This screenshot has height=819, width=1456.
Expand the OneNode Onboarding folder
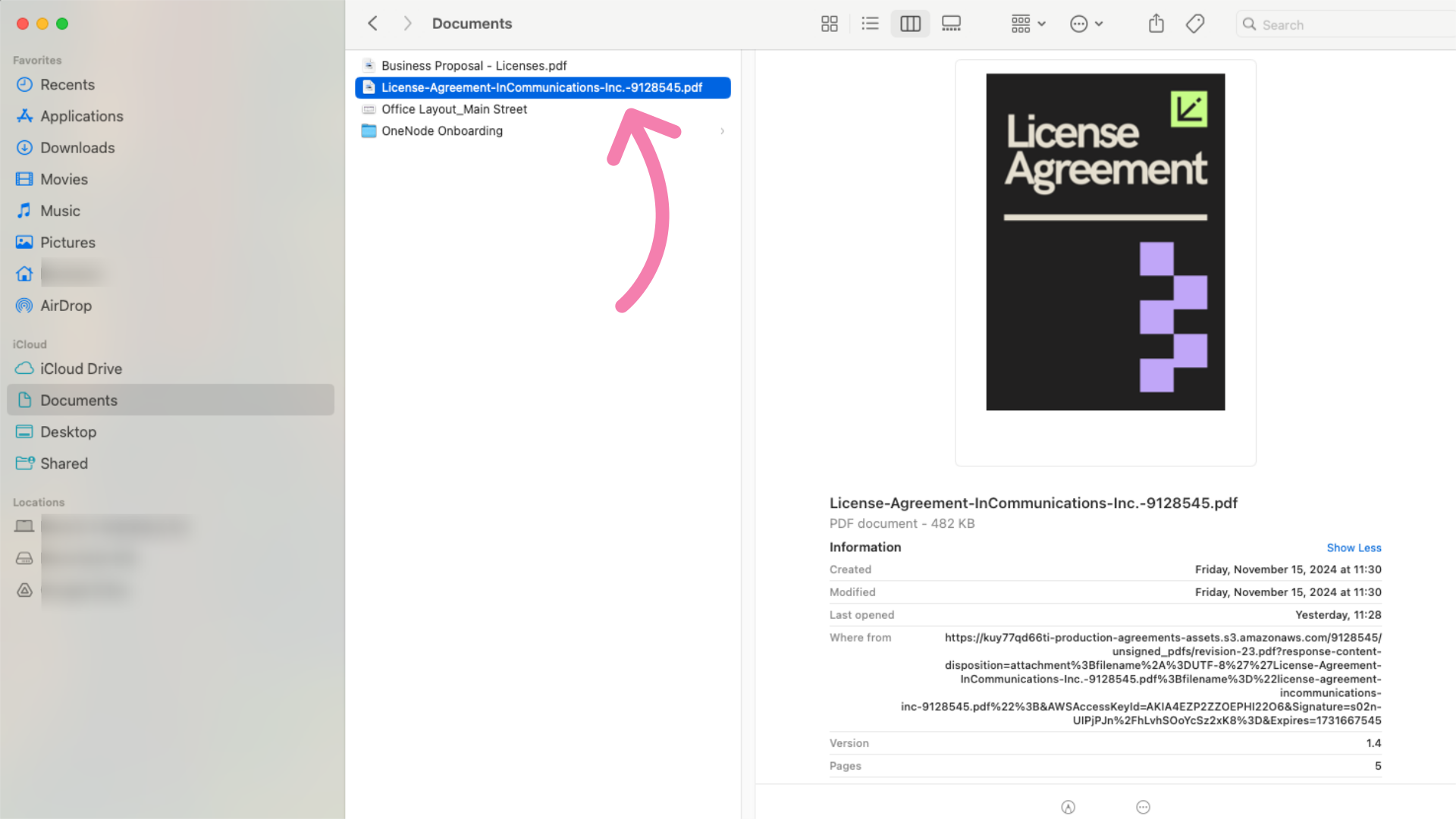(721, 131)
